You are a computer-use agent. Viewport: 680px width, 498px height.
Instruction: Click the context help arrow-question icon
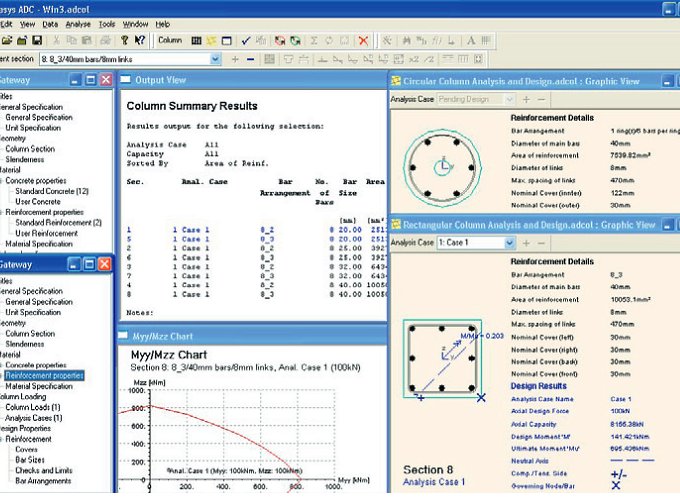[x=140, y=40]
